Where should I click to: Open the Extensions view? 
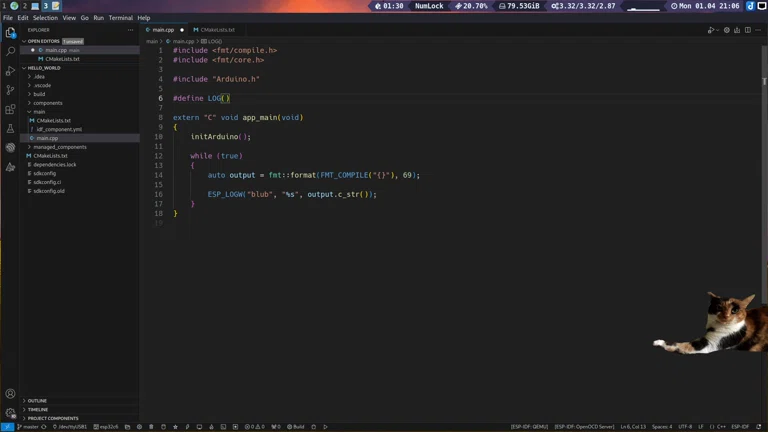click(11, 109)
